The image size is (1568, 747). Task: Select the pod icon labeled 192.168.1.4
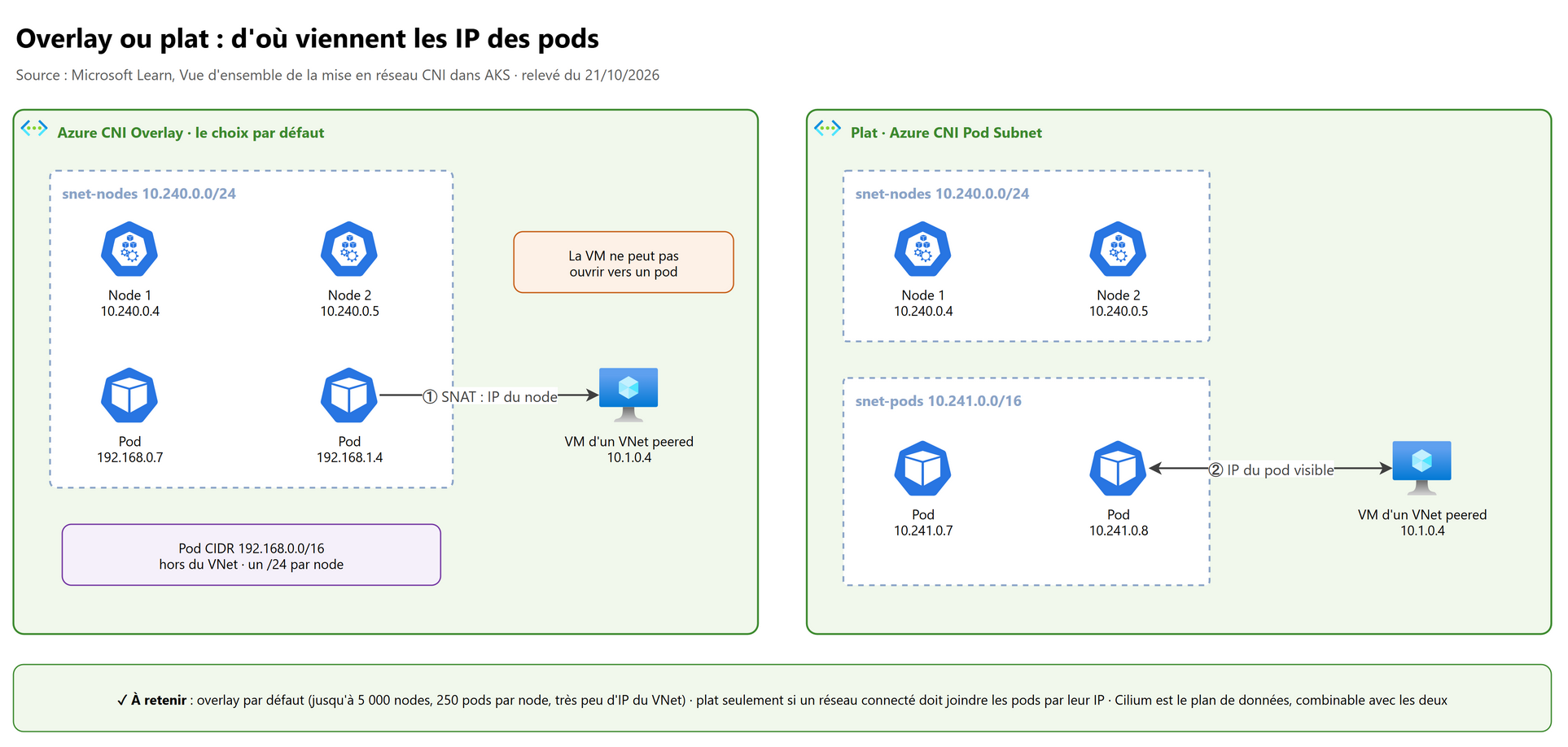point(349,395)
